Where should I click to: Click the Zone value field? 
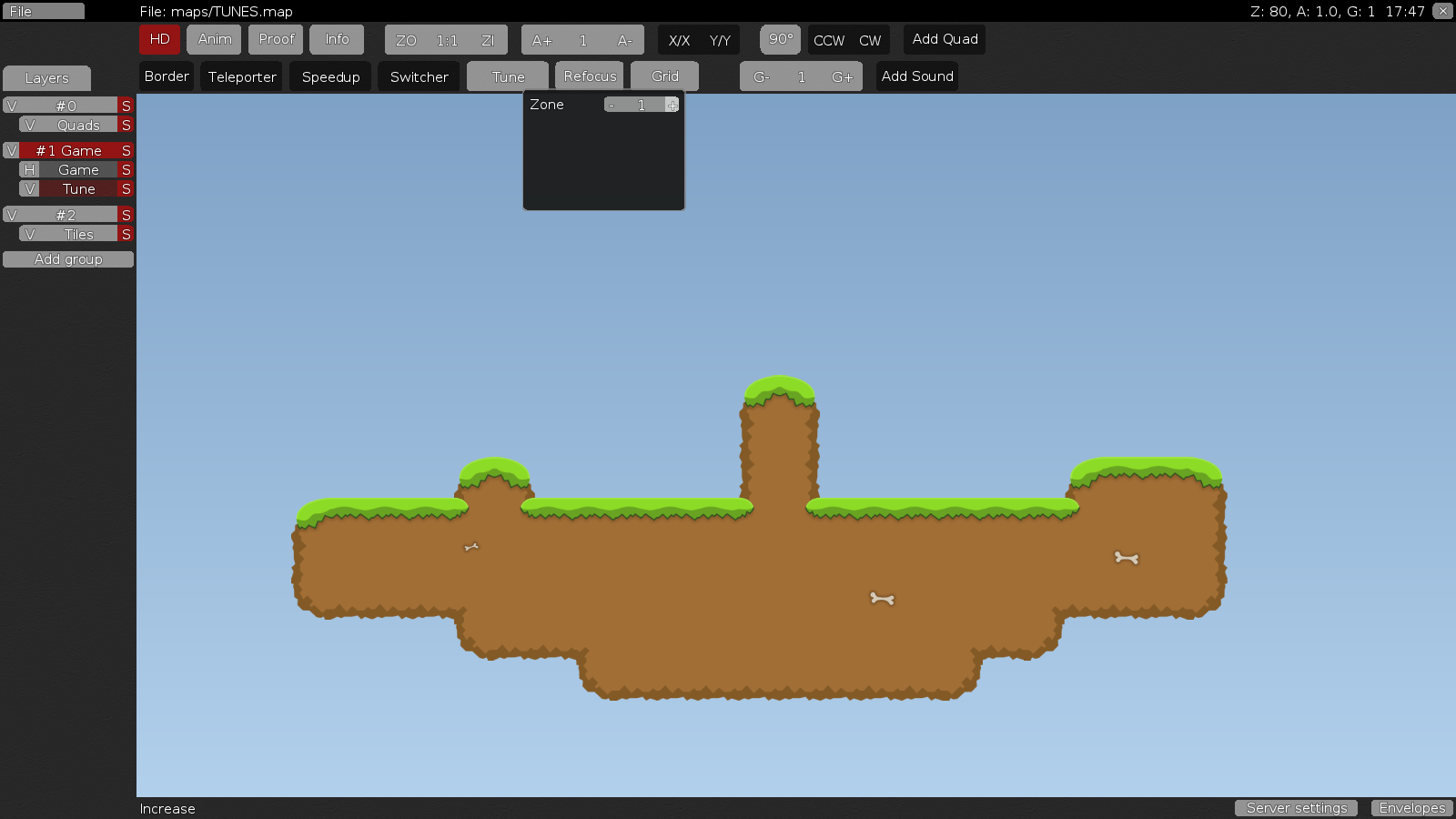click(640, 104)
